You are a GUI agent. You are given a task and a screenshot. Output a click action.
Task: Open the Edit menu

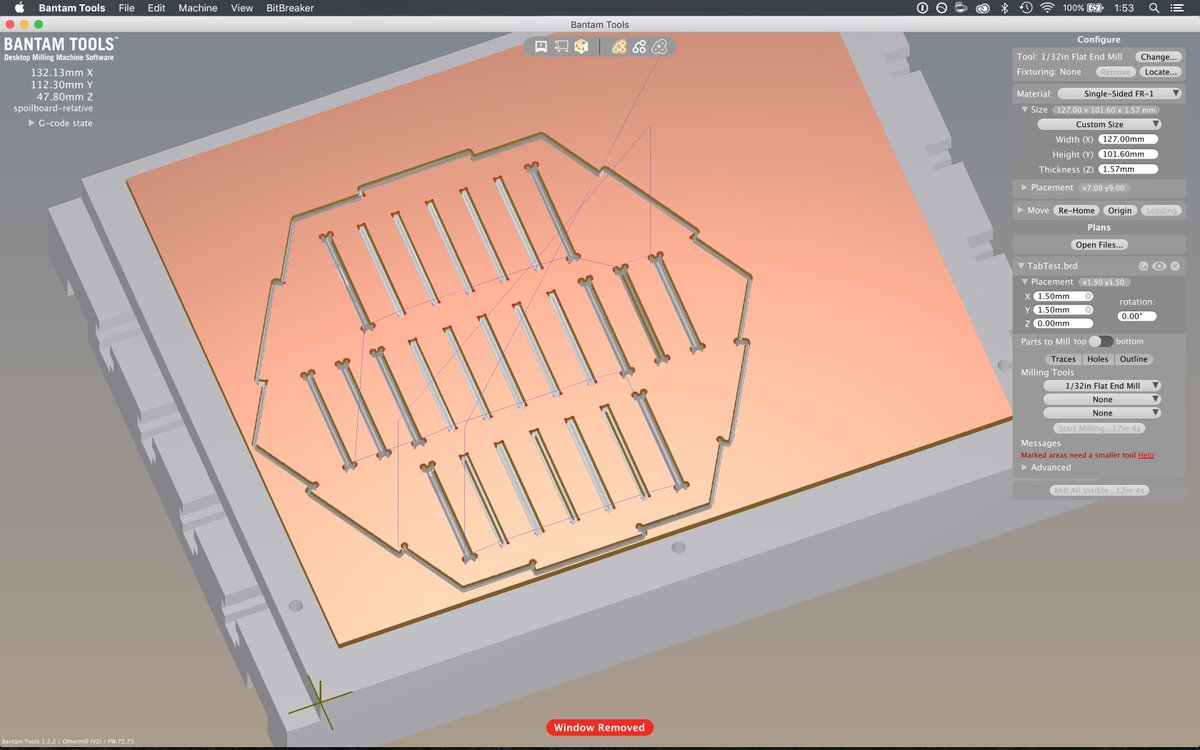coord(157,8)
